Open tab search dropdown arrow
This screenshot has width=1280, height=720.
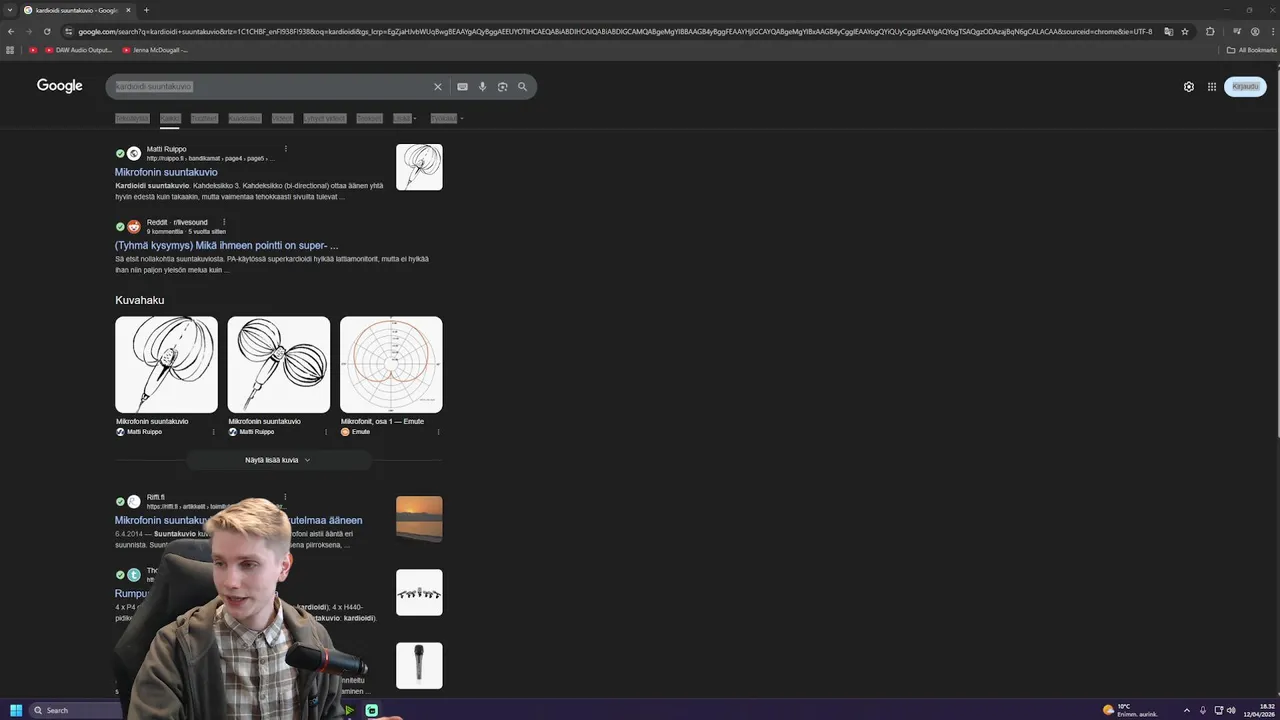9,10
